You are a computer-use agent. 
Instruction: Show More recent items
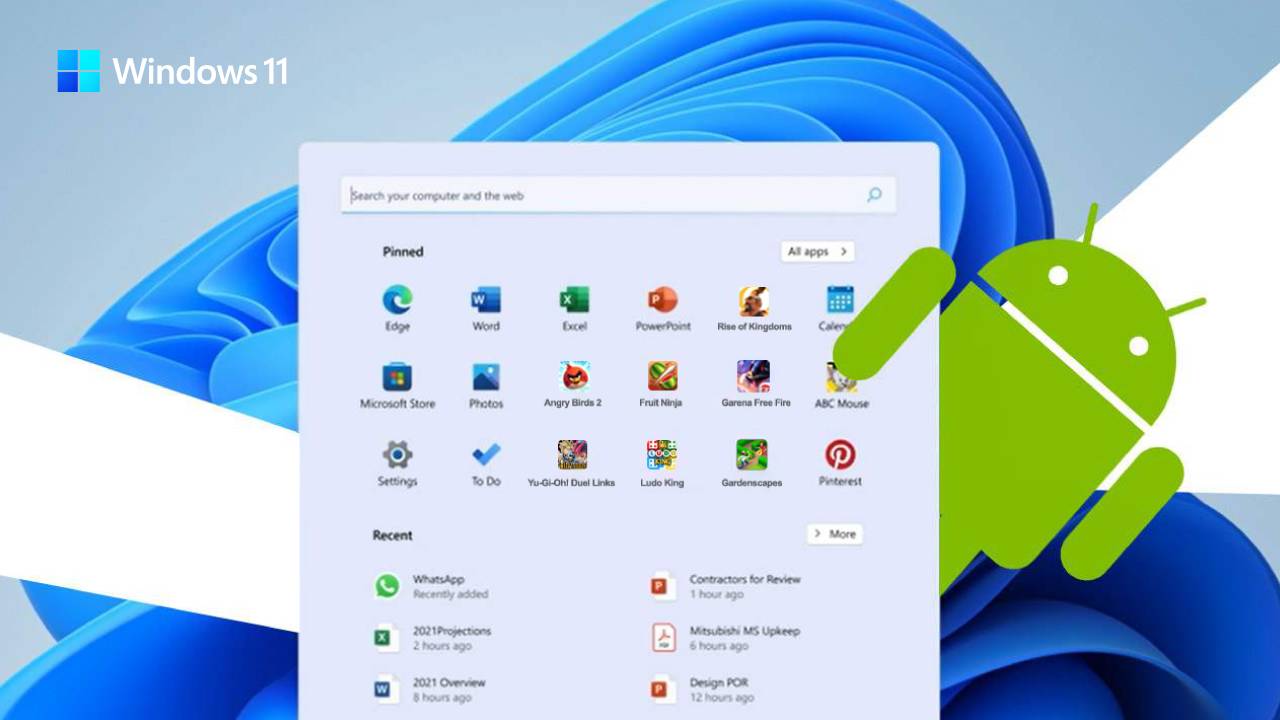(x=835, y=534)
